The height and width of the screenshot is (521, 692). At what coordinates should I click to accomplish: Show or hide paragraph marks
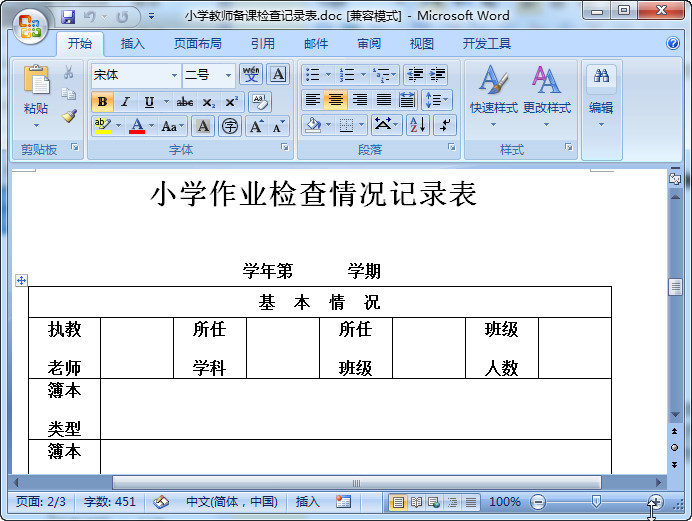[445, 125]
